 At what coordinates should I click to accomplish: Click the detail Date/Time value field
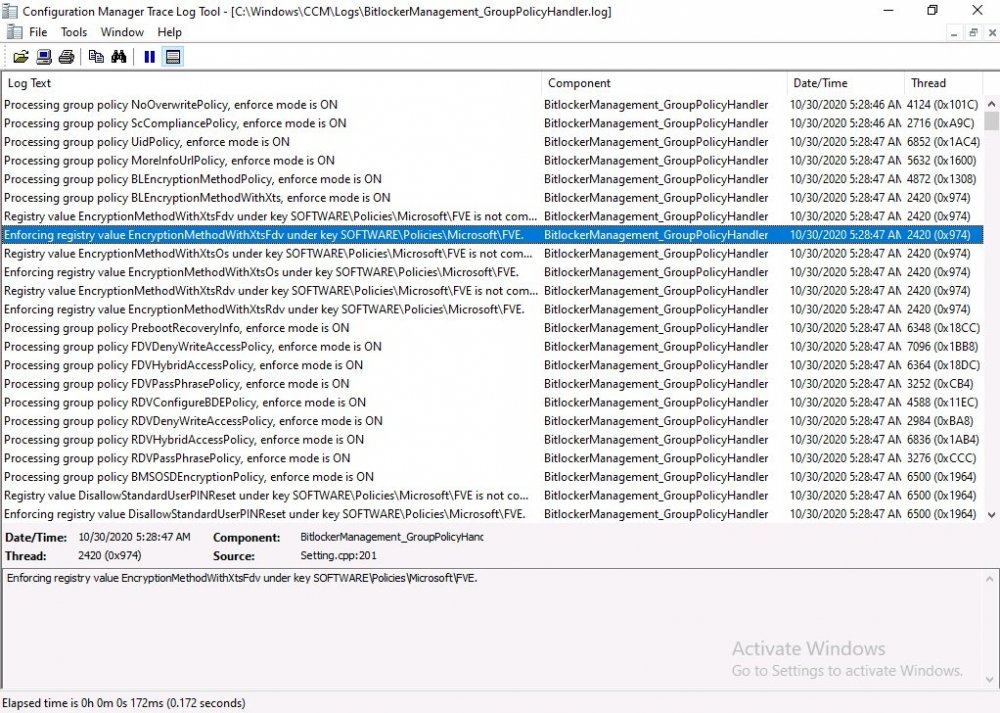click(134, 537)
